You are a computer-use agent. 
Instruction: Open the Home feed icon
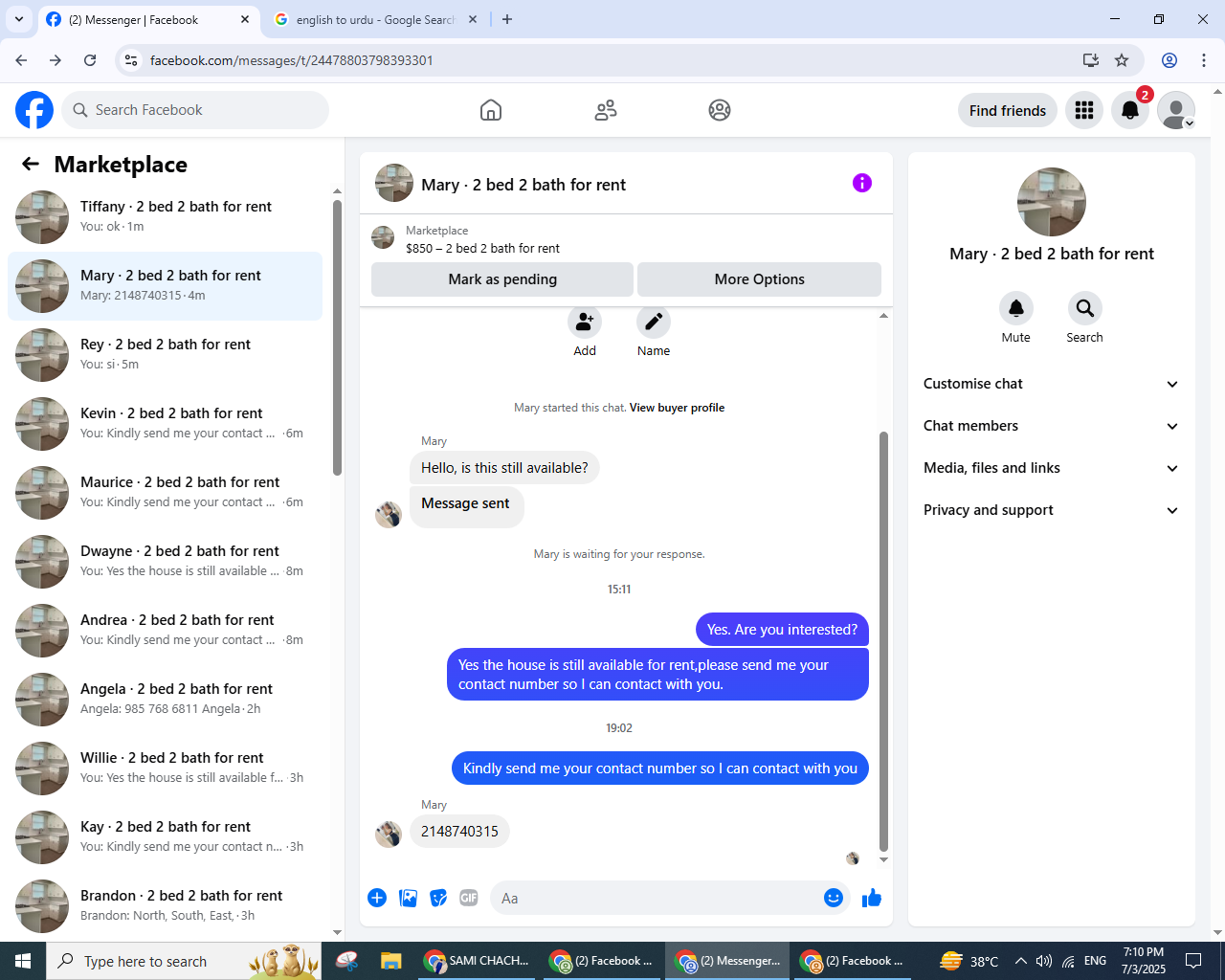coord(491,110)
